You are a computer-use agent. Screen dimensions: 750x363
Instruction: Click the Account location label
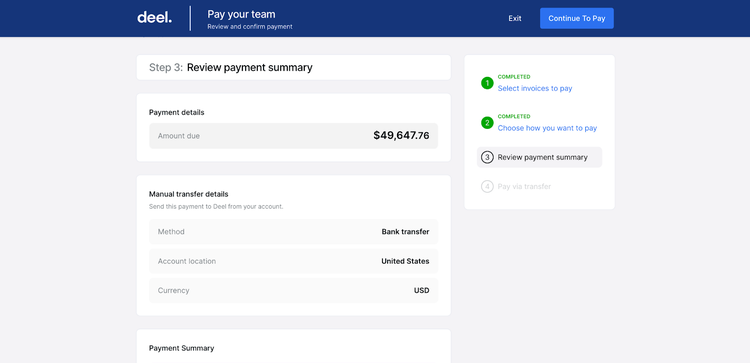click(187, 261)
